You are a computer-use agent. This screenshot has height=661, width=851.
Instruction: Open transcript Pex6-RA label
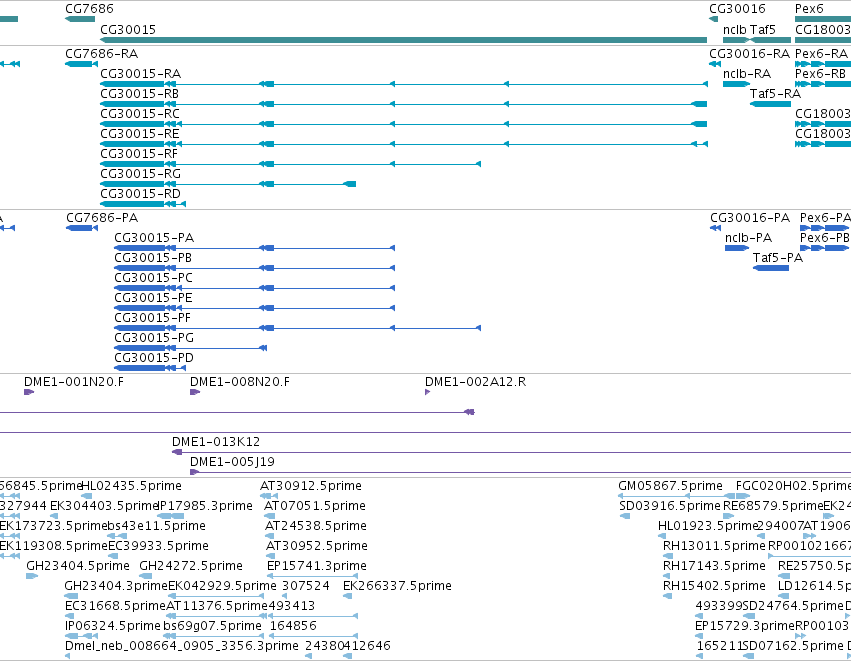pos(821,54)
